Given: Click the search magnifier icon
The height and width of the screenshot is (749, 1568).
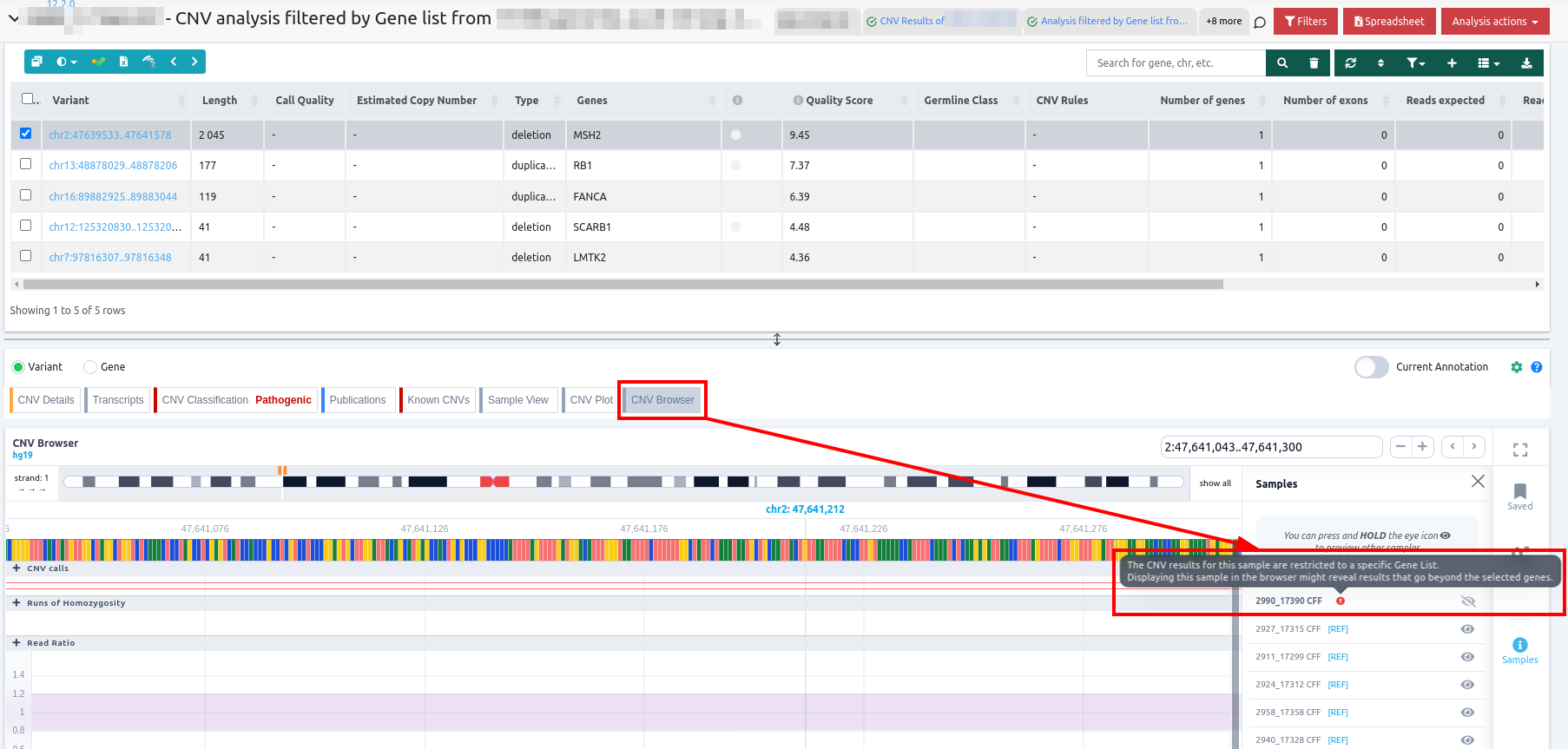Looking at the screenshot, I should (x=1281, y=62).
